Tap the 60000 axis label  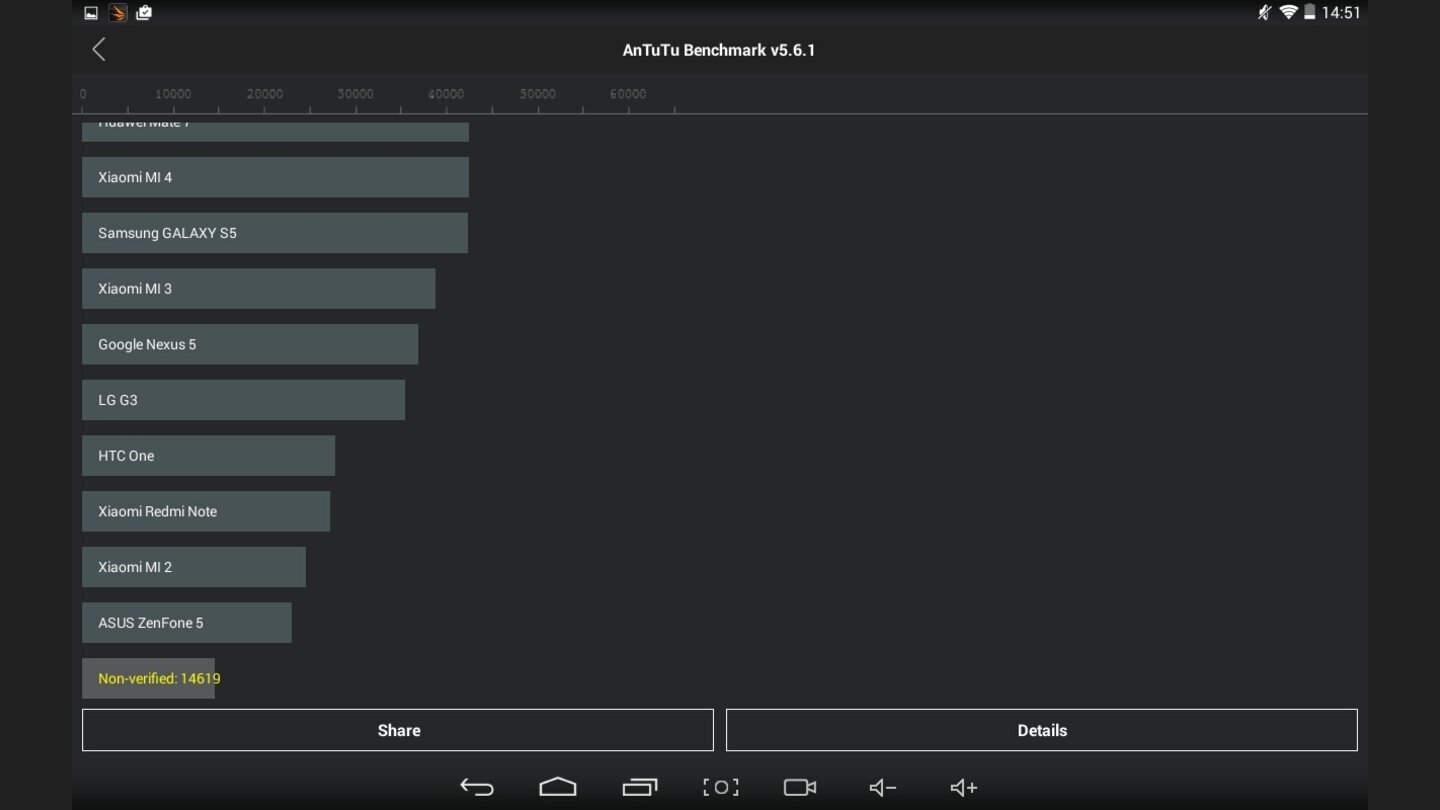pos(628,94)
